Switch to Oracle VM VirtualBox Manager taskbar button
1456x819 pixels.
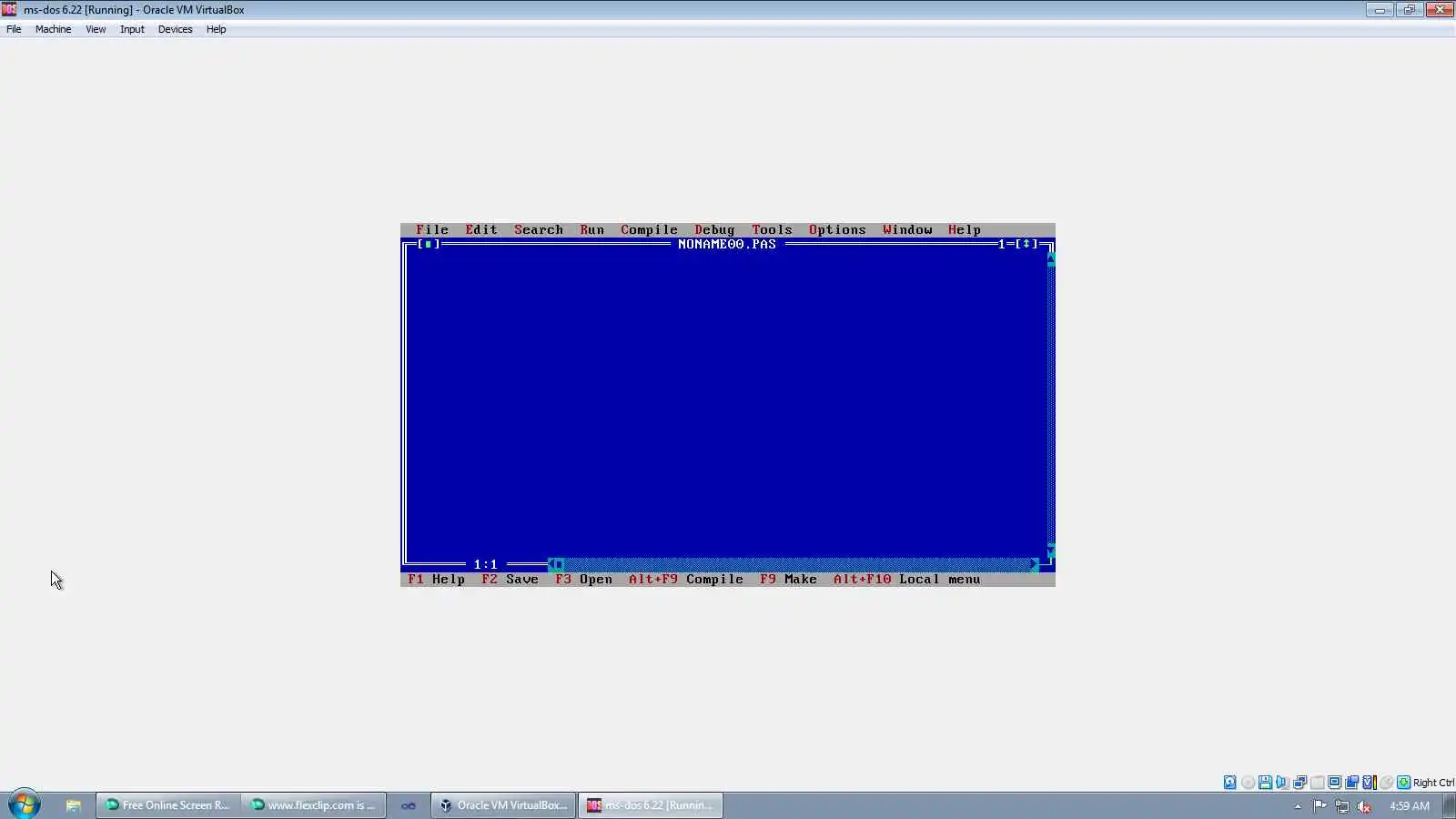503,804
